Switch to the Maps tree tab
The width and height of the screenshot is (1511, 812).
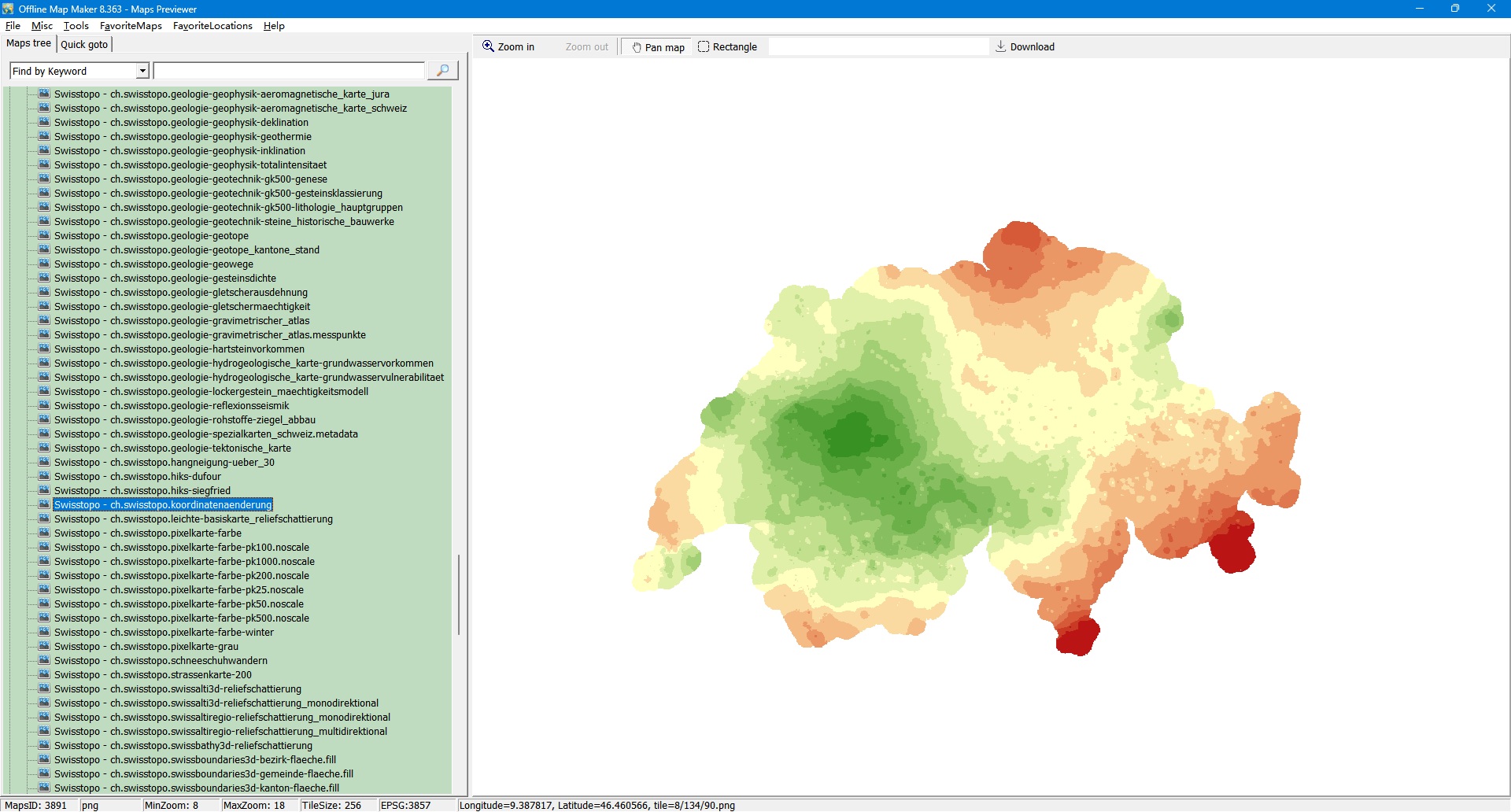point(28,43)
